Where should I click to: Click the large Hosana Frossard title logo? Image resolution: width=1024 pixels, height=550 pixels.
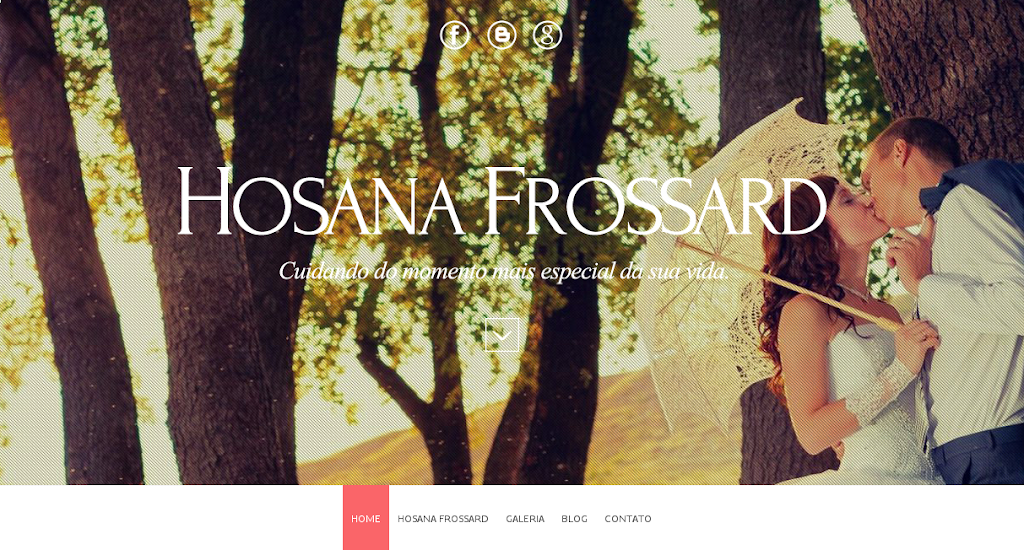pos(502,201)
